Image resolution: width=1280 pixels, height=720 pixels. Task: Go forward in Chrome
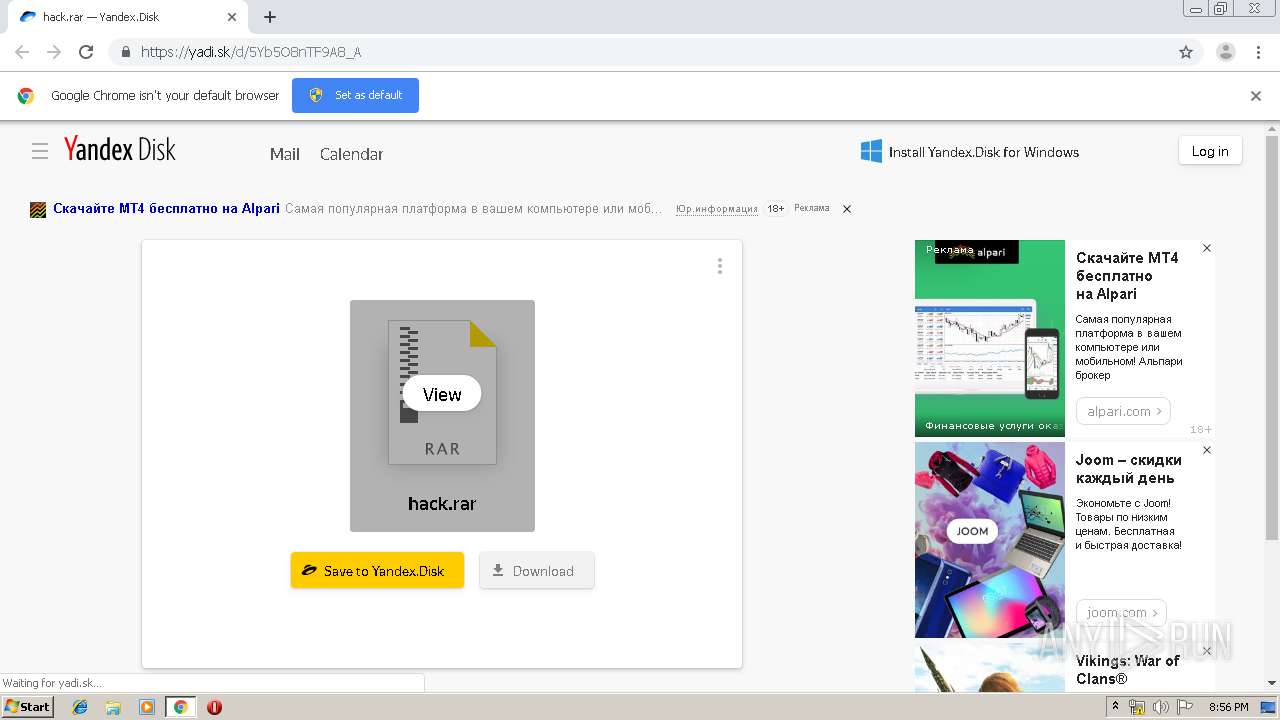(54, 52)
